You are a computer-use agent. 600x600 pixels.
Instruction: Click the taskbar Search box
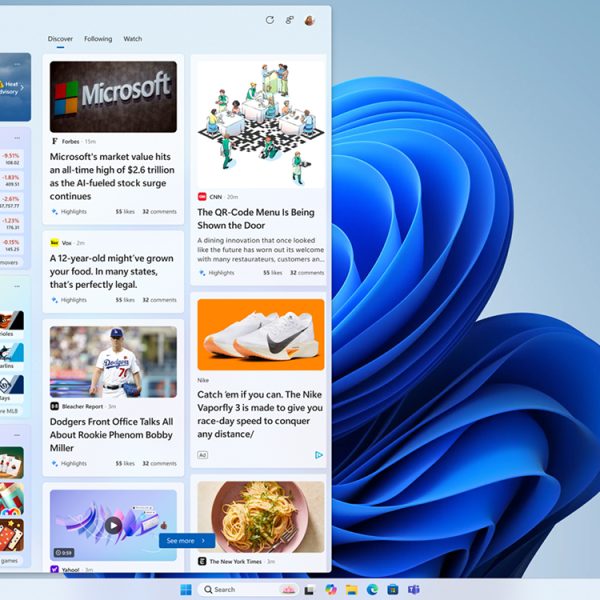click(x=249, y=589)
